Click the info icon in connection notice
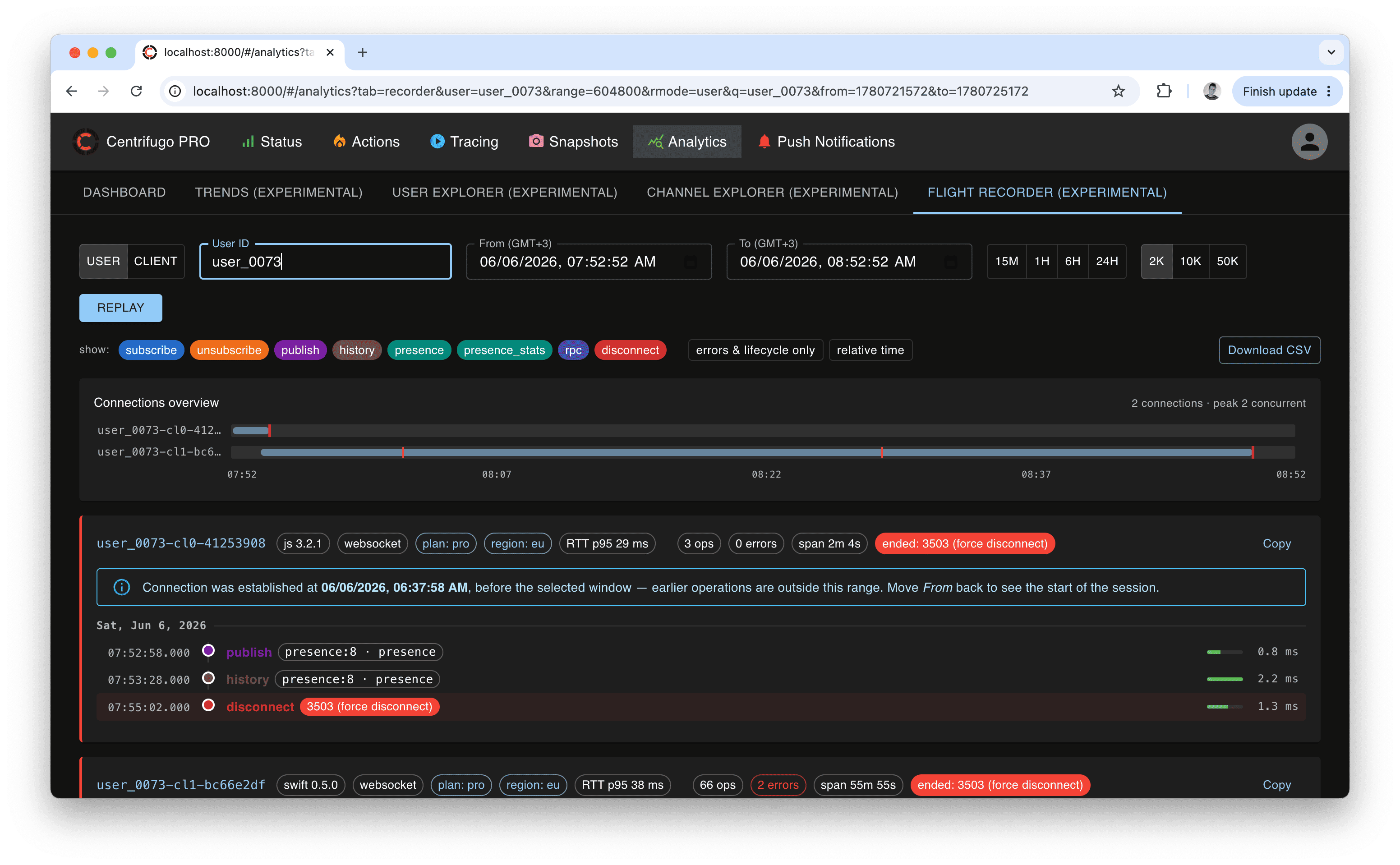Image resolution: width=1400 pixels, height=865 pixels. point(122,587)
